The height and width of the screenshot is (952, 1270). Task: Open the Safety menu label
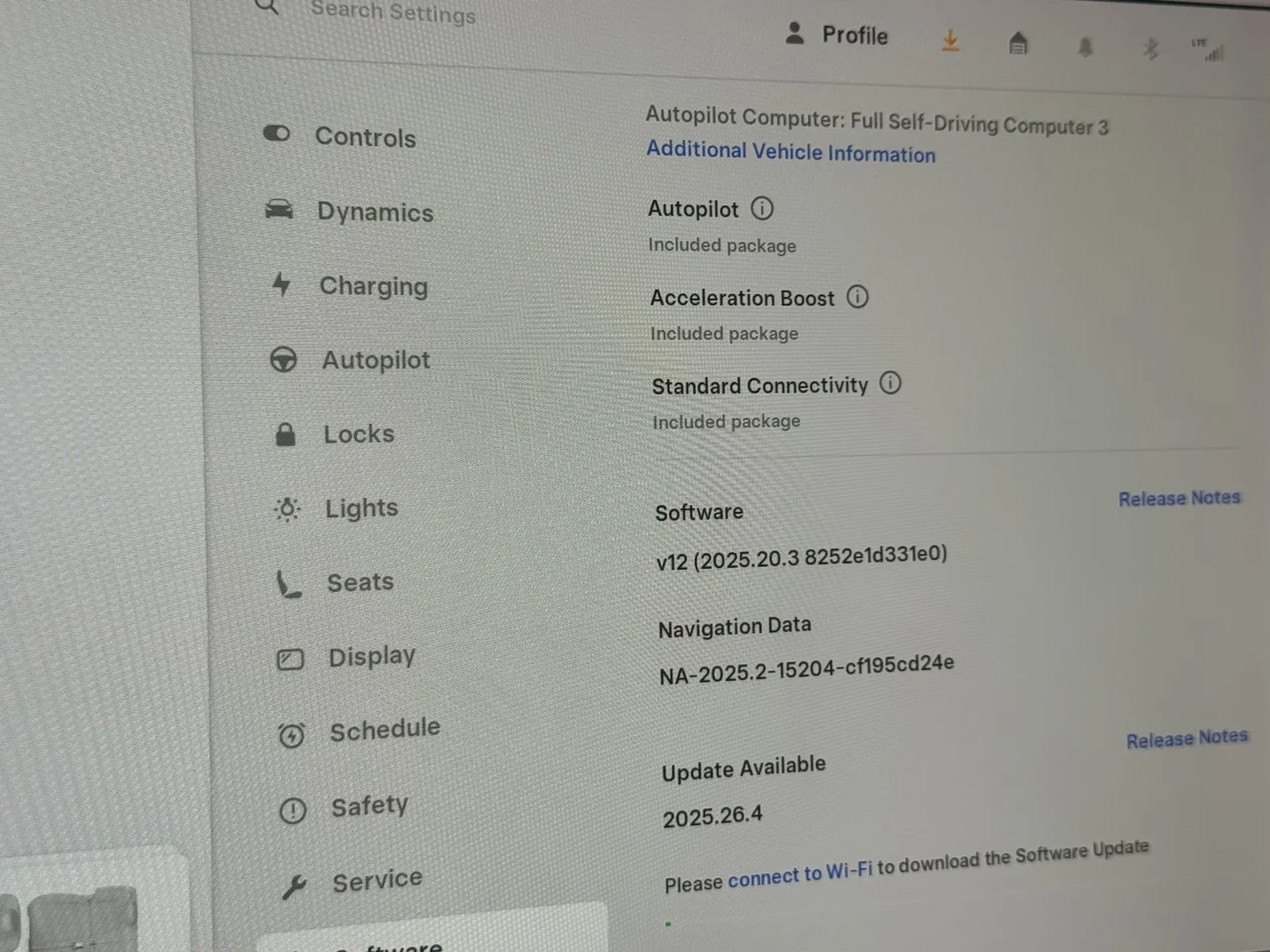(370, 806)
